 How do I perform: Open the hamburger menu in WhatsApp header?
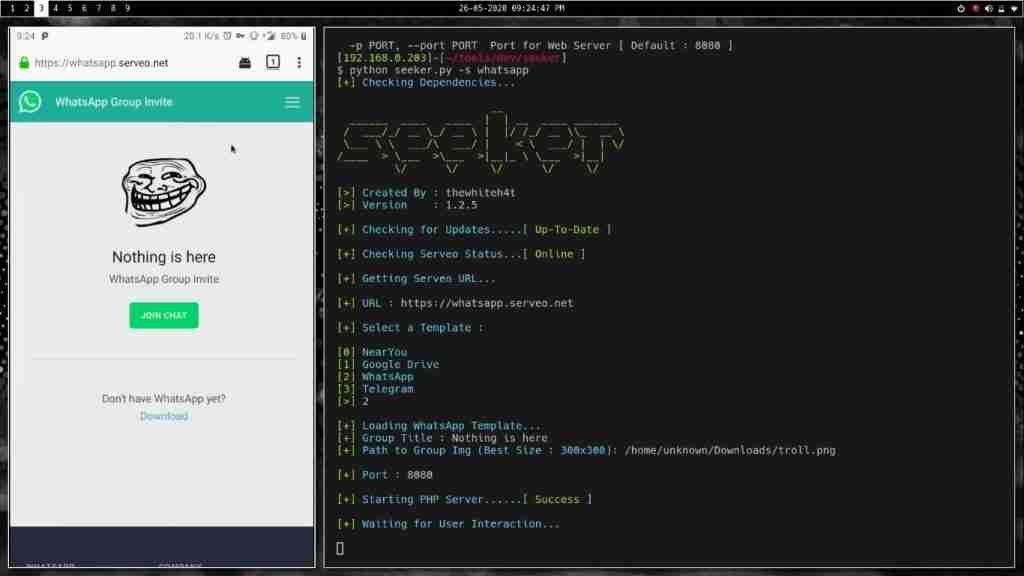pos(293,102)
